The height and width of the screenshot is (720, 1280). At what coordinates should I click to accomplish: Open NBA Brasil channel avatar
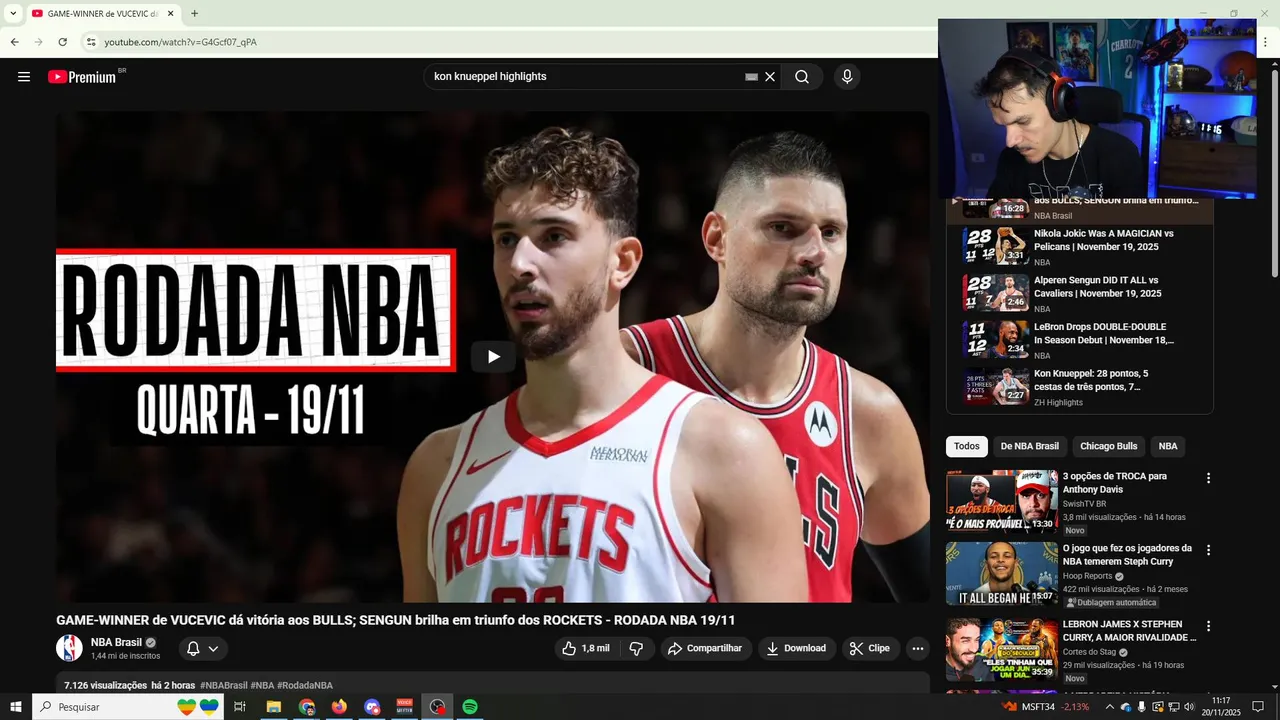(69, 648)
